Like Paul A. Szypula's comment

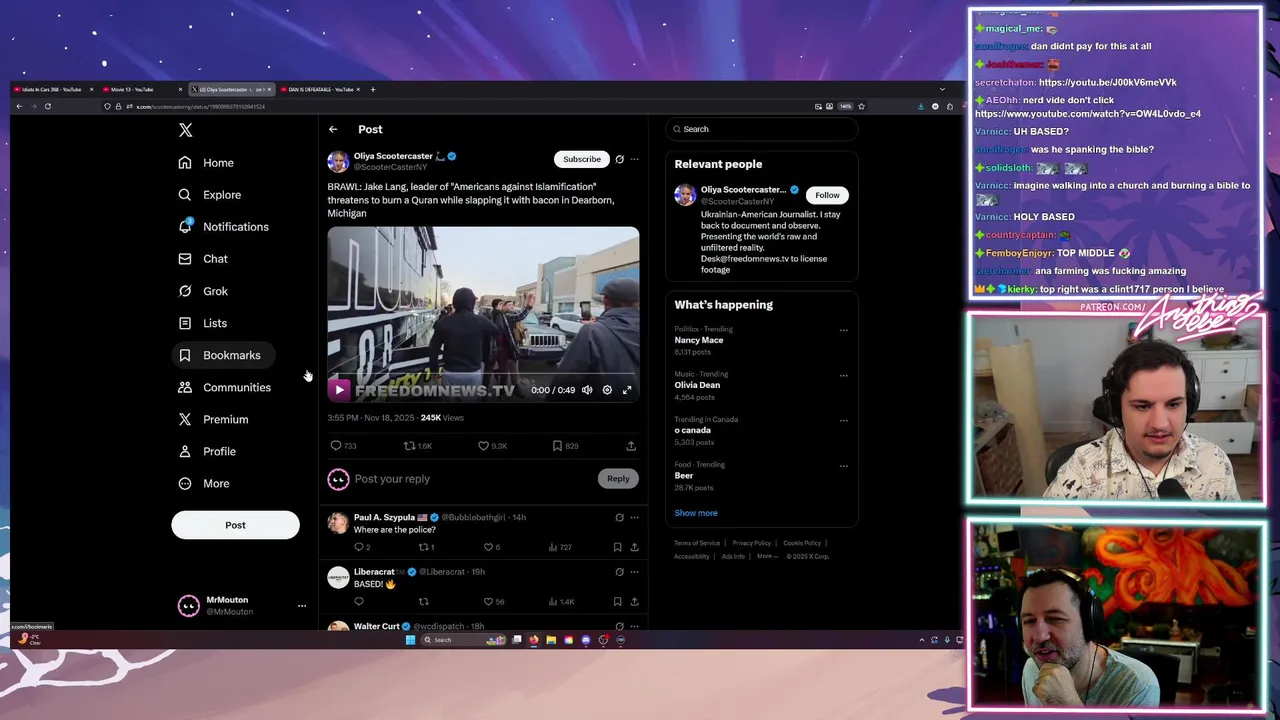point(491,547)
